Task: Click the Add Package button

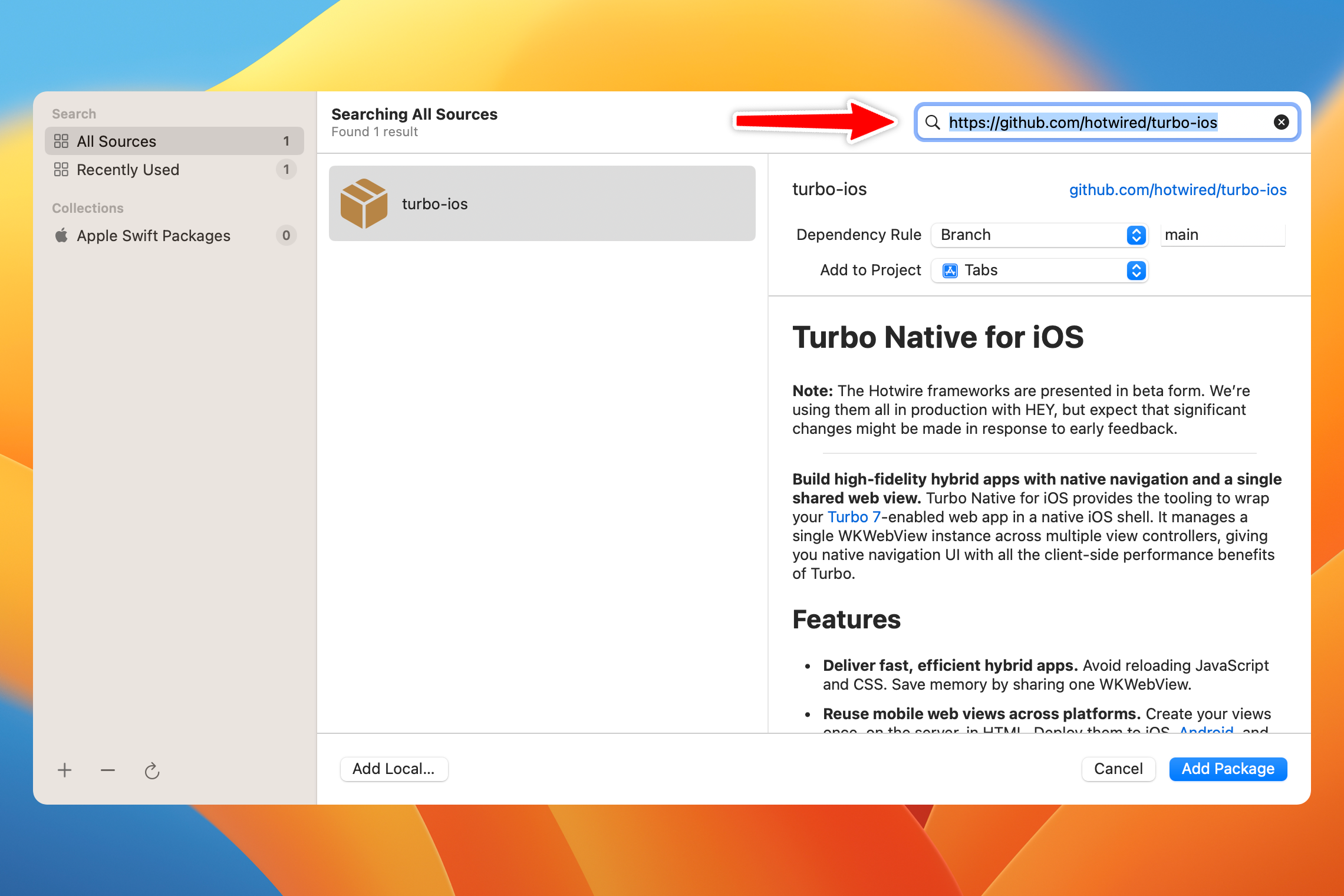Action: (x=1228, y=769)
